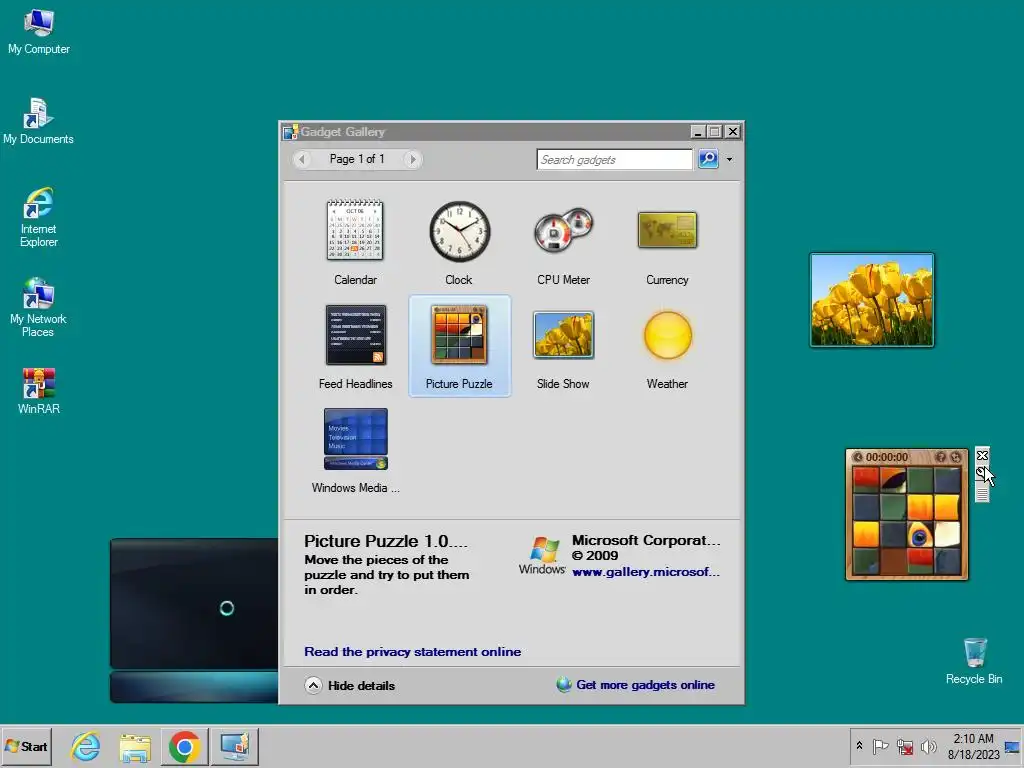The height and width of the screenshot is (768, 1024).
Task: Open Action Center flag icon
Action: tap(880, 746)
